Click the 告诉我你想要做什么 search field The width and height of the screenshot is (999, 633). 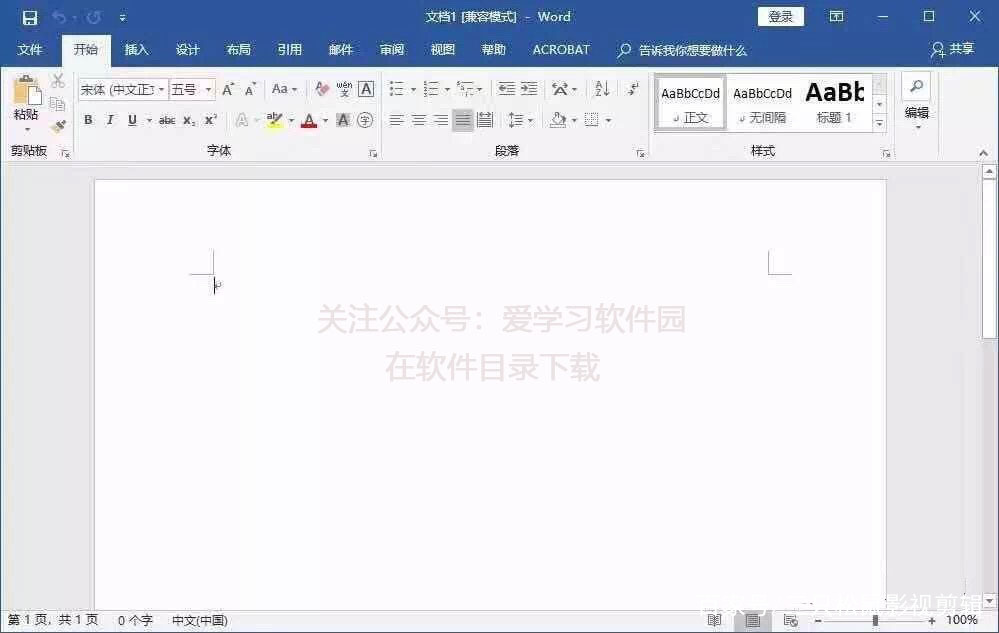pos(682,50)
